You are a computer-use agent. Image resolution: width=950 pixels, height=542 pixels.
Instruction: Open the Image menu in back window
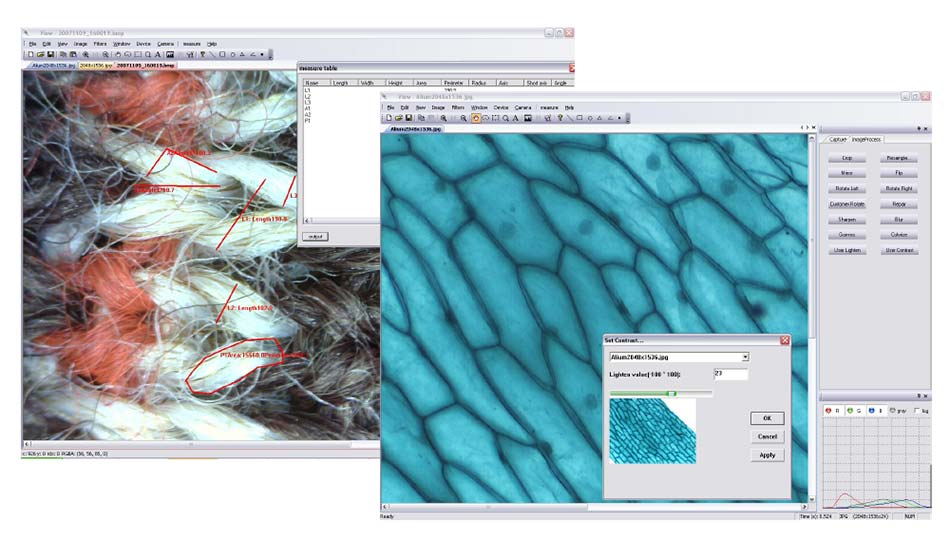click(x=81, y=44)
